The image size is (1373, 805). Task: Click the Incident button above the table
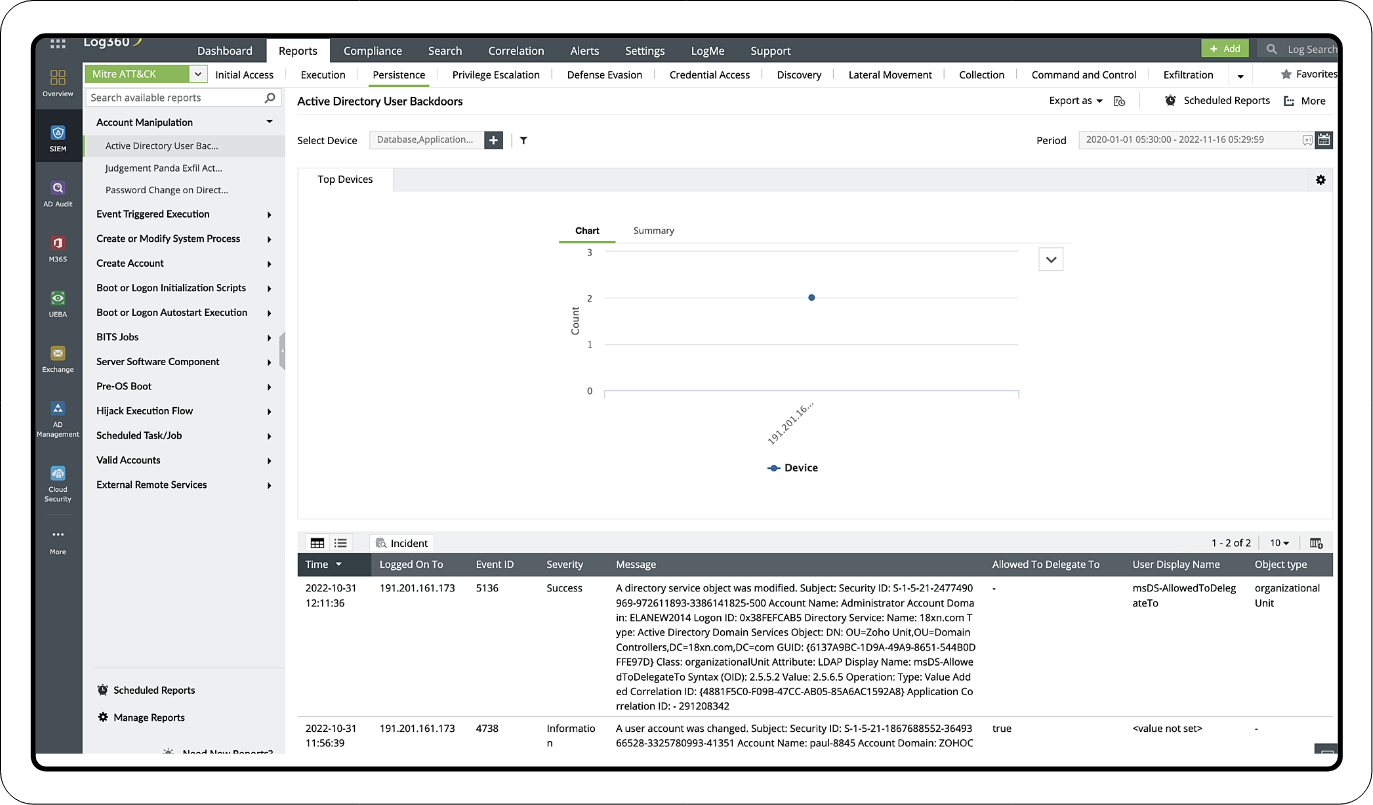click(x=402, y=543)
